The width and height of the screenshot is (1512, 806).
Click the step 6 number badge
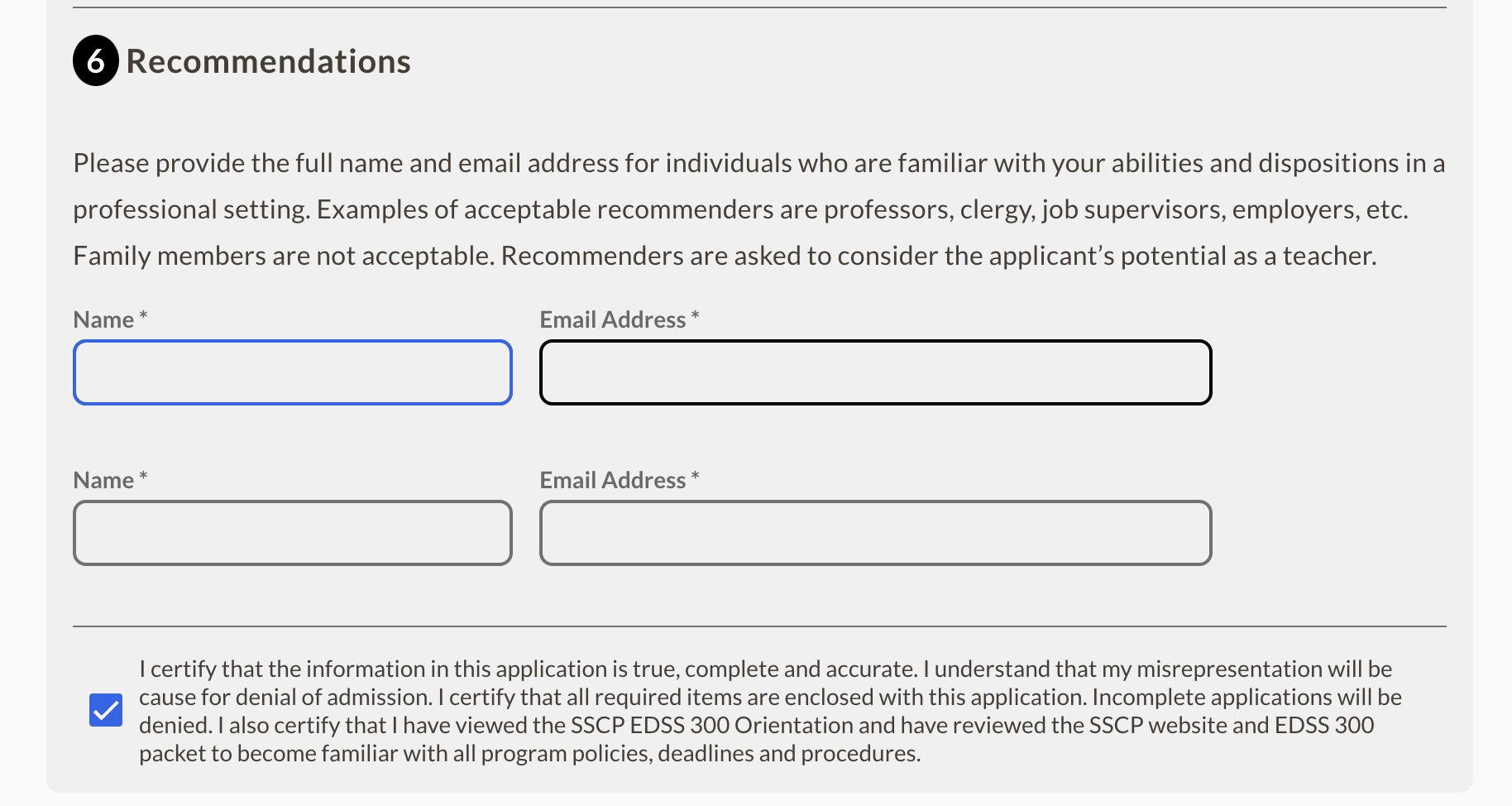tap(96, 60)
